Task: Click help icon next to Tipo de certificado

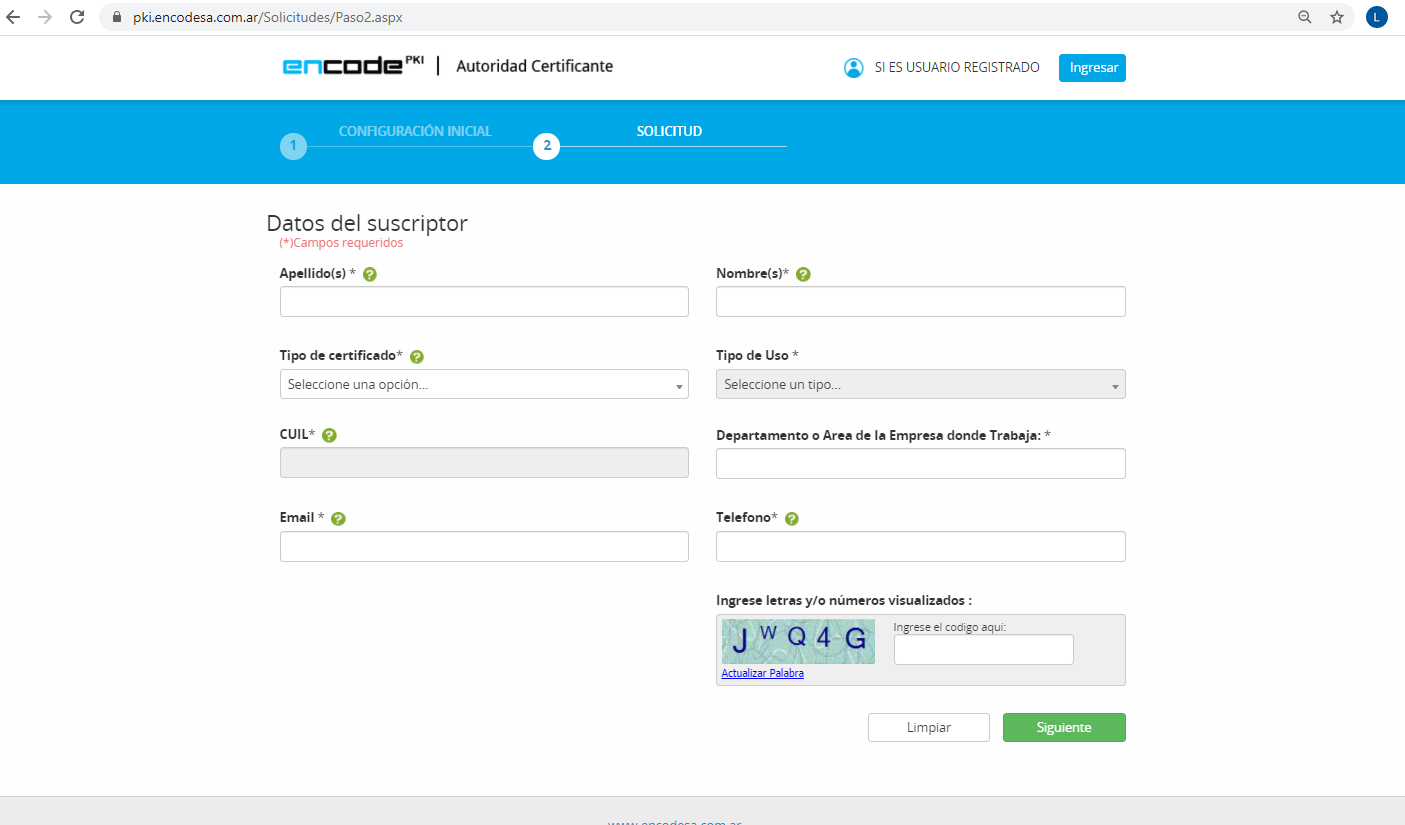Action: (x=417, y=357)
